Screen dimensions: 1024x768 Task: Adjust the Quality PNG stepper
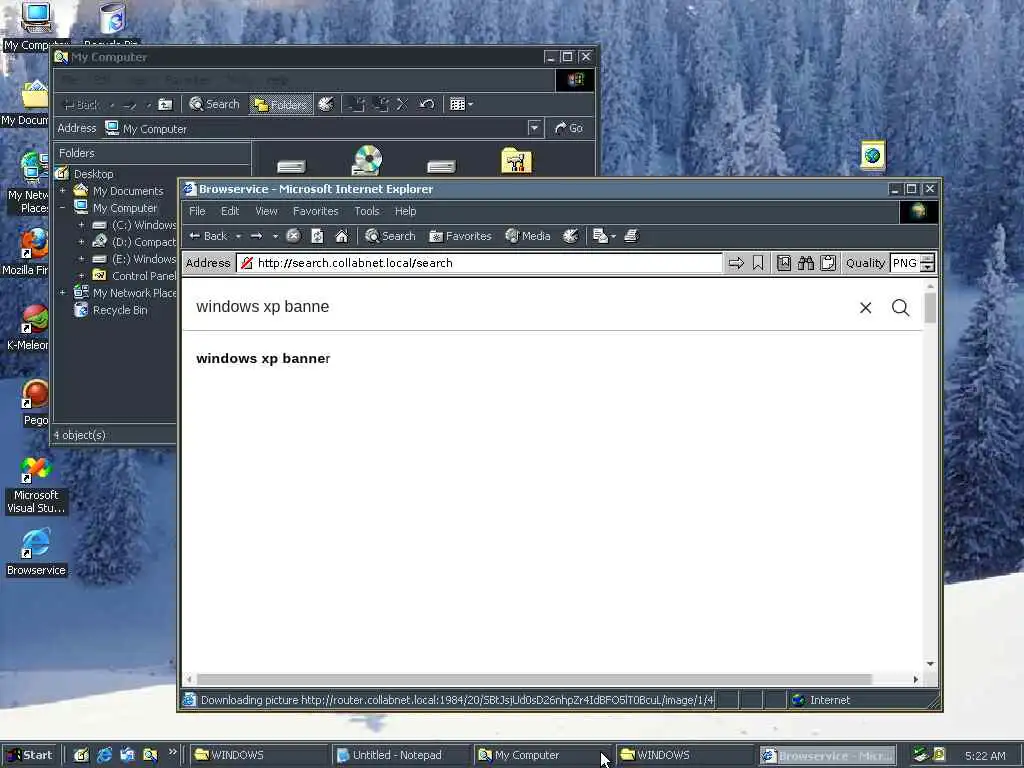pyautogui.click(x=927, y=263)
